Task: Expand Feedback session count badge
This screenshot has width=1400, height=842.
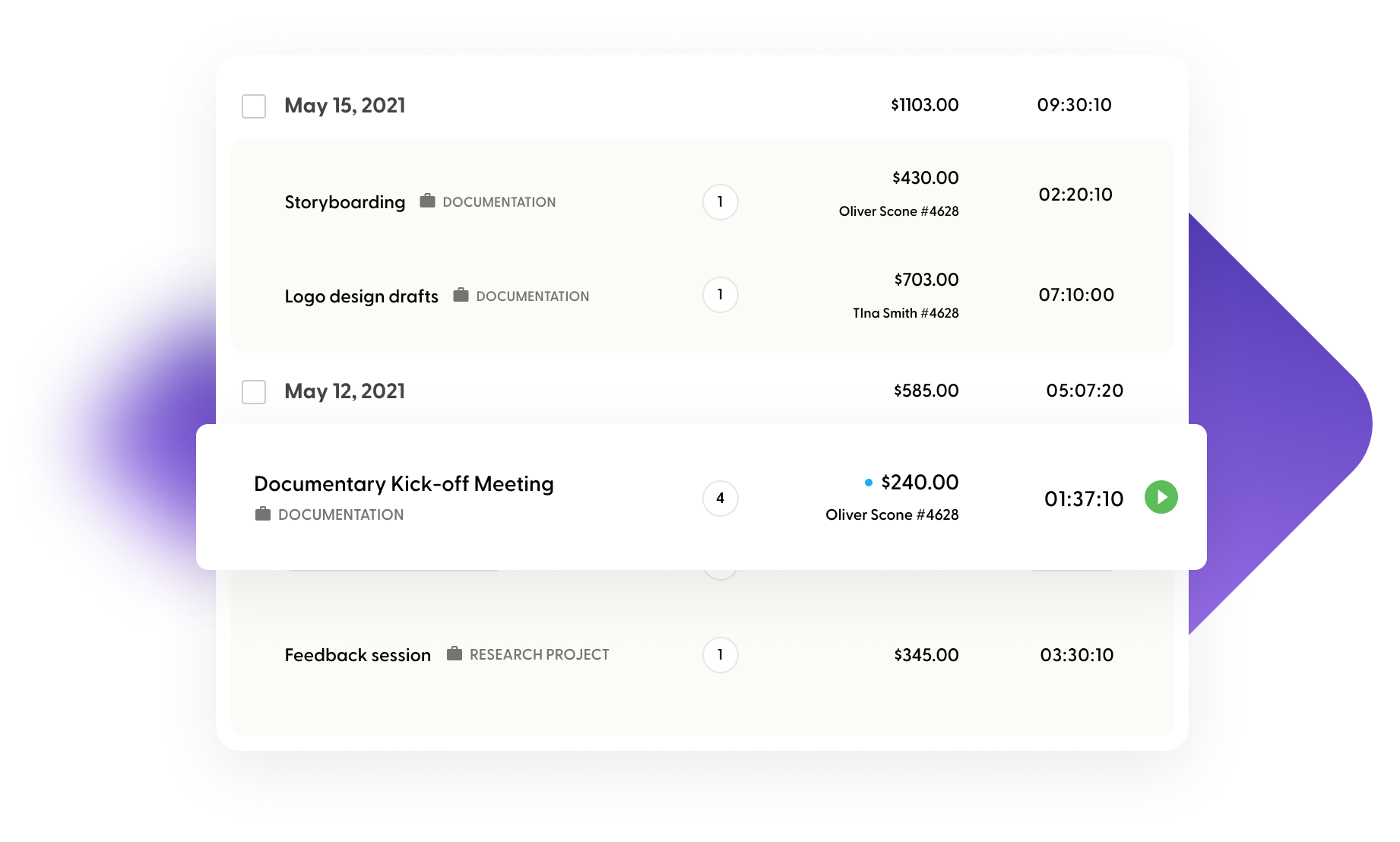Action: [x=720, y=655]
